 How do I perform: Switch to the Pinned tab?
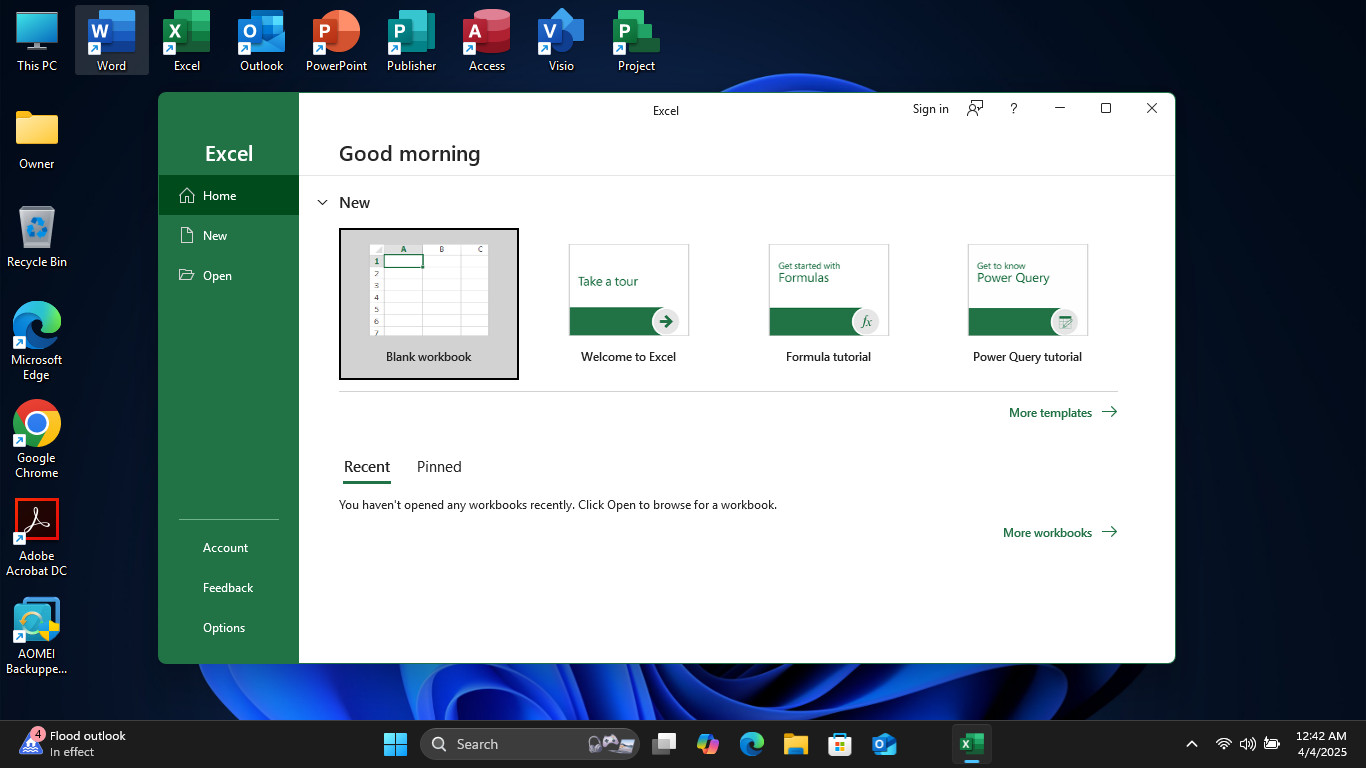point(439,467)
